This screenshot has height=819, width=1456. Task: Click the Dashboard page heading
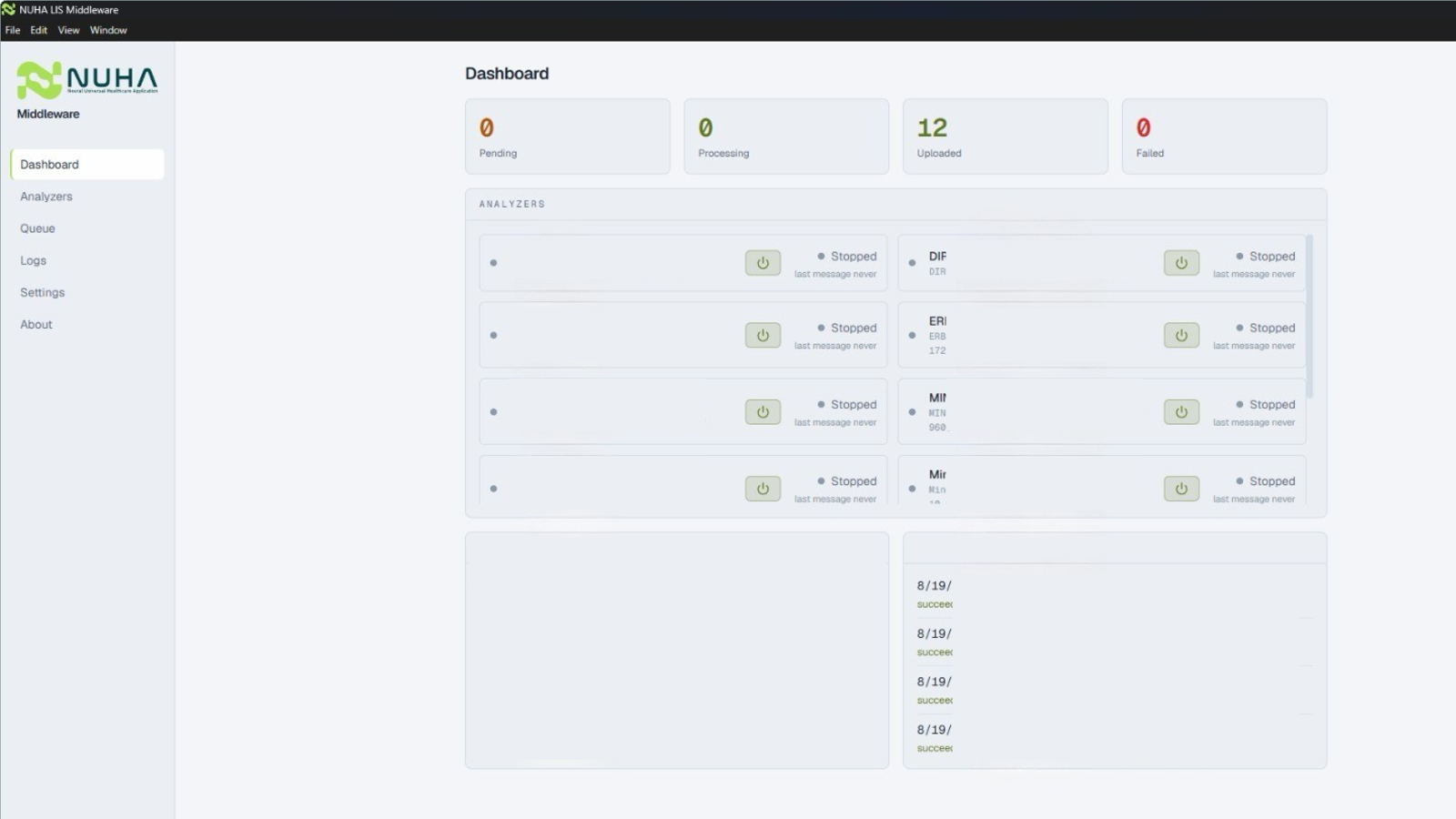click(507, 74)
